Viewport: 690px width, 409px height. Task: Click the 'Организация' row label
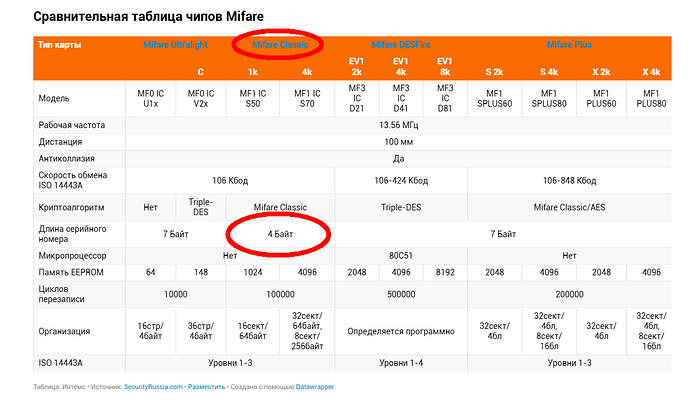point(64,331)
